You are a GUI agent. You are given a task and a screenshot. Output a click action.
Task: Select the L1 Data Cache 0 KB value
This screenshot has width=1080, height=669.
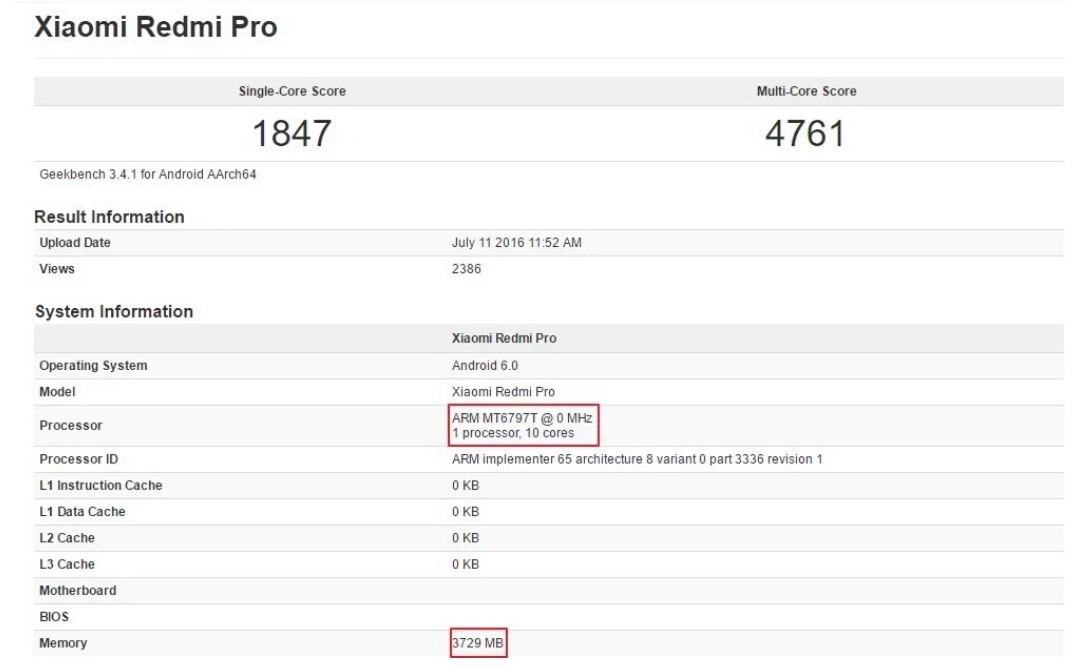click(x=466, y=511)
